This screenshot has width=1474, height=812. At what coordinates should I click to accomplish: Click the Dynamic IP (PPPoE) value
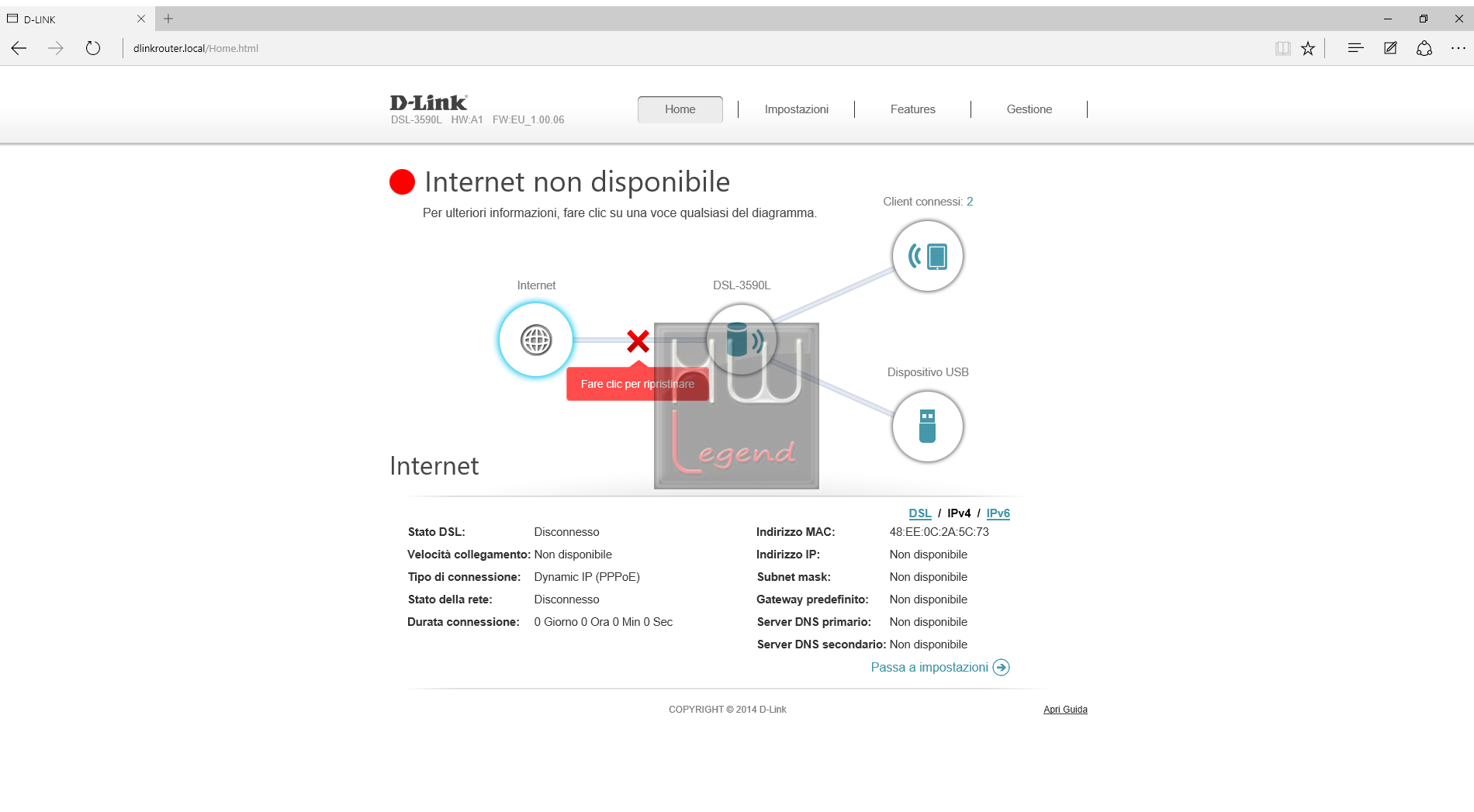(x=587, y=577)
